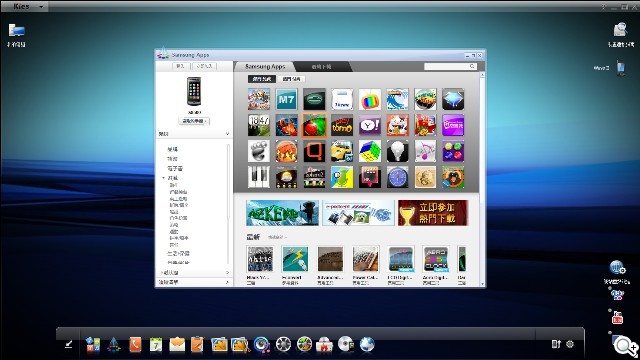The width and height of the screenshot is (640, 360).
Task: Open the lucky cat app icon
Action: (x=398, y=125)
